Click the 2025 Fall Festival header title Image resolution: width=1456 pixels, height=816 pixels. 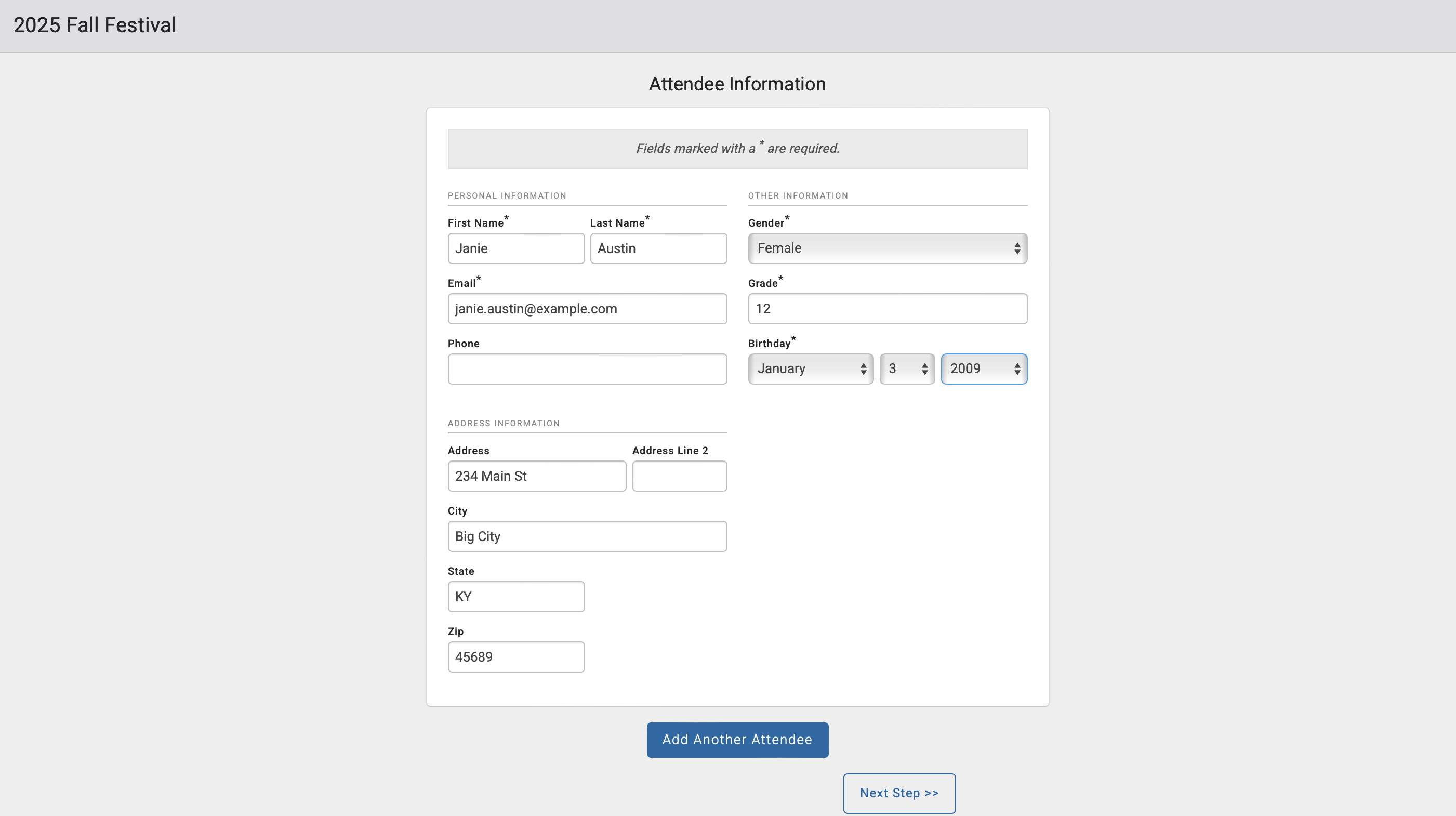point(95,25)
